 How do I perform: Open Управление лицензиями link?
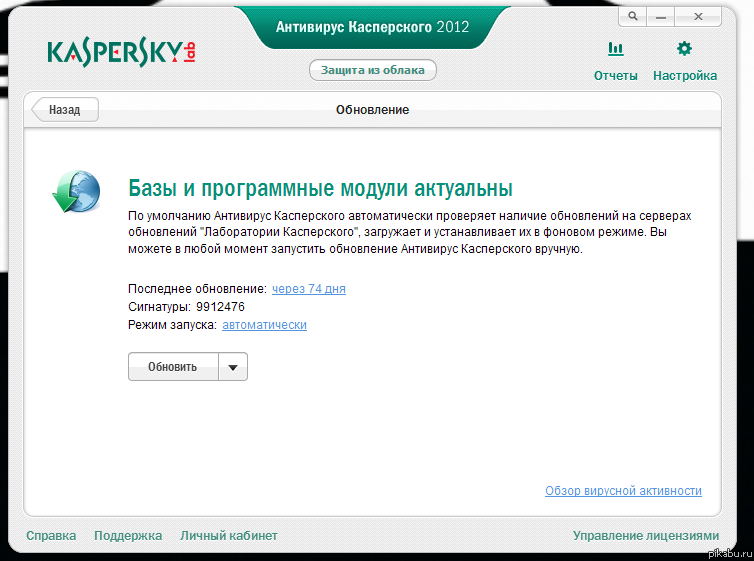[x=646, y=536]
